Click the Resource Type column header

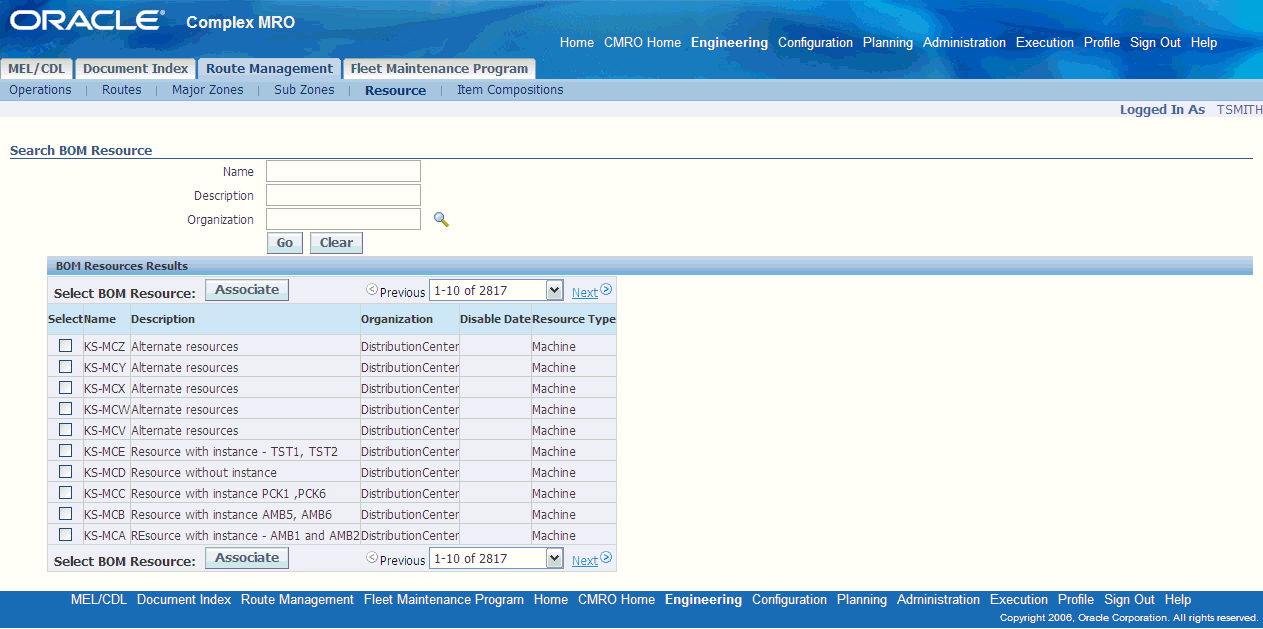(x=574, y=319)
